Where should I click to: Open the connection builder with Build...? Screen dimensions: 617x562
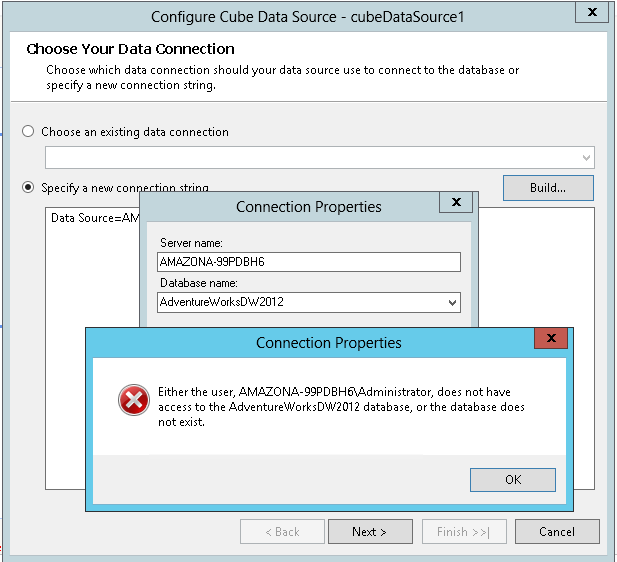point(548,187)
